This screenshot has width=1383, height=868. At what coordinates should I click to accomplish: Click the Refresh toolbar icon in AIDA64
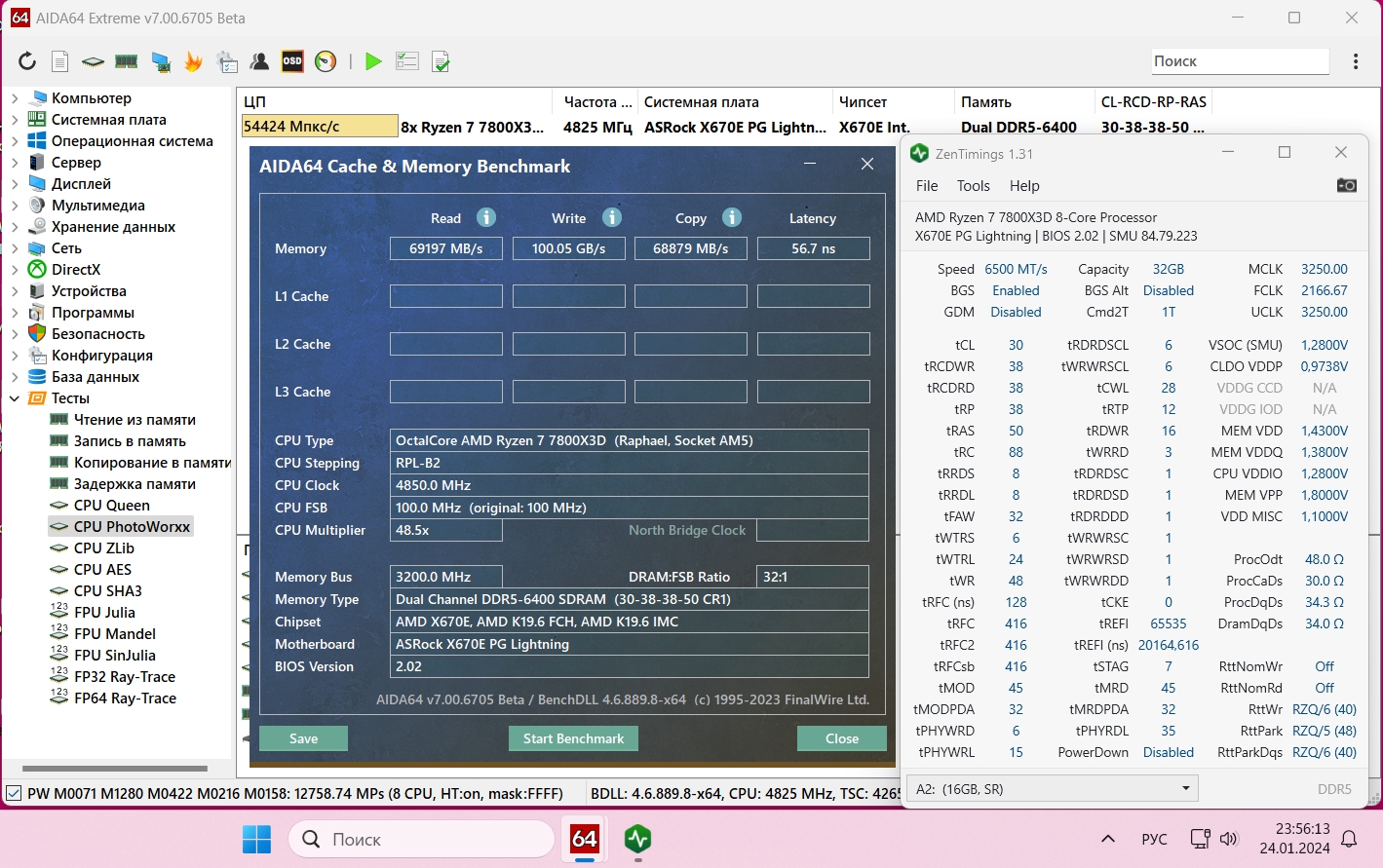click(27, 61)
